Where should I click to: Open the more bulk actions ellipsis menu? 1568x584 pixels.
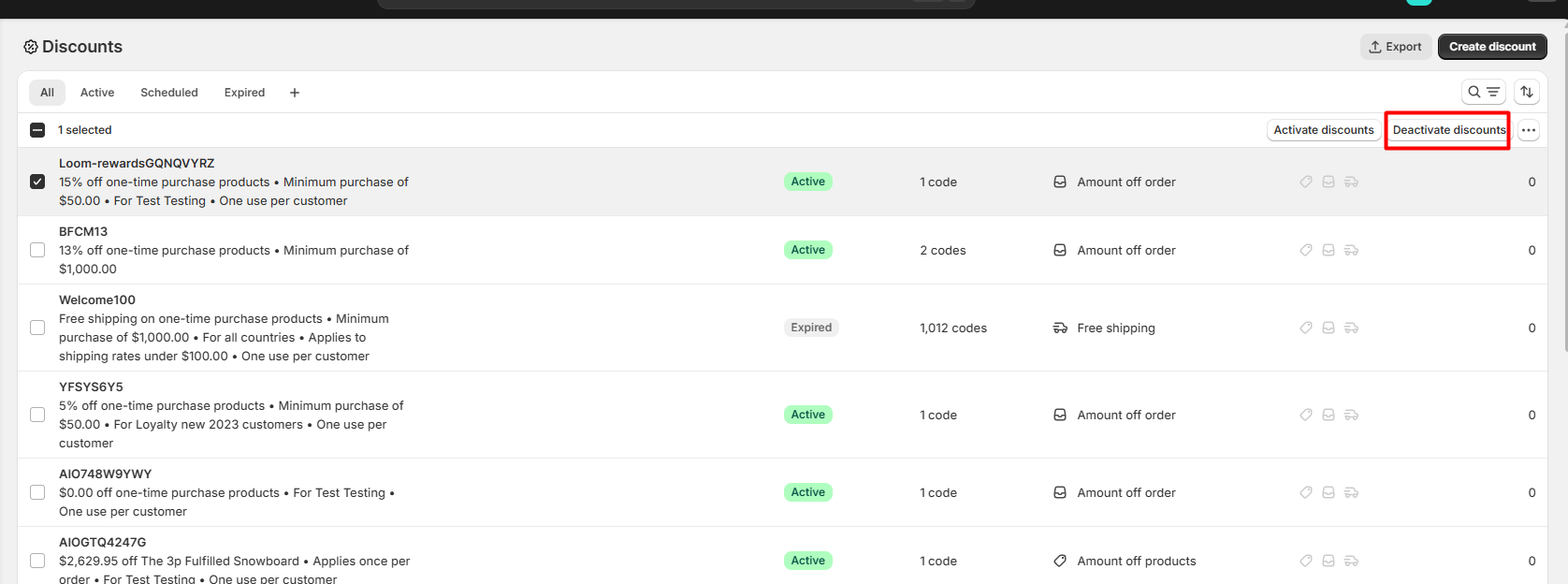coord(1528,130)
